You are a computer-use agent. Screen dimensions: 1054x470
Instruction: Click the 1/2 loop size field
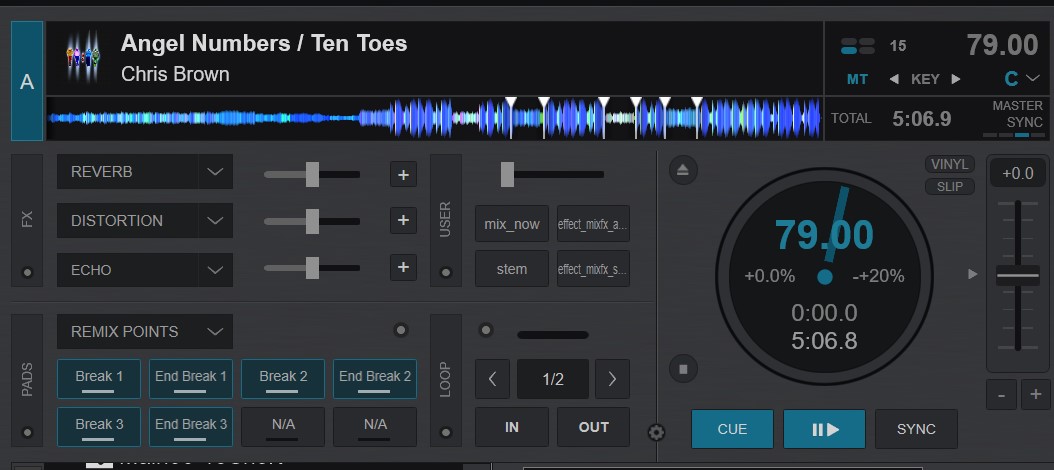pos(553,379)
